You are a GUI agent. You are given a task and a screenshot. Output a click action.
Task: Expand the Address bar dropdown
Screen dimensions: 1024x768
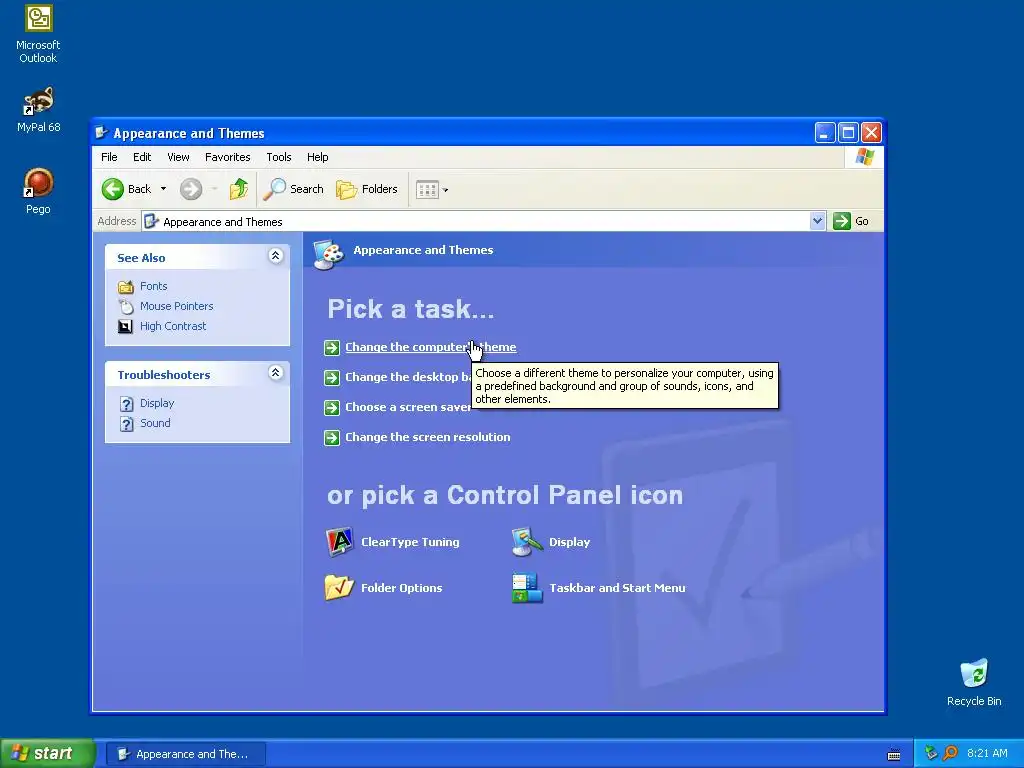[x=817, y=221]
